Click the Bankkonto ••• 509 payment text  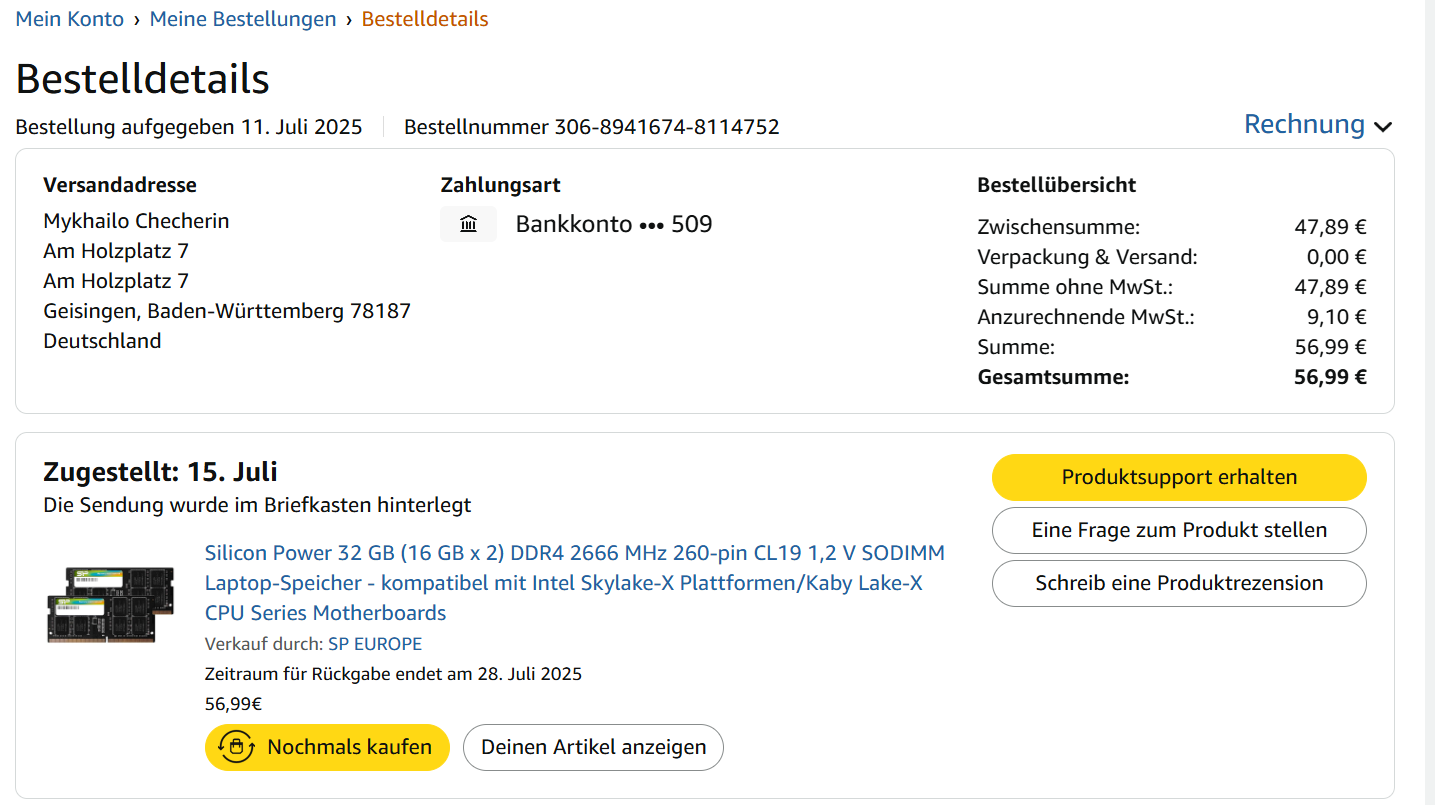point(613,224)
